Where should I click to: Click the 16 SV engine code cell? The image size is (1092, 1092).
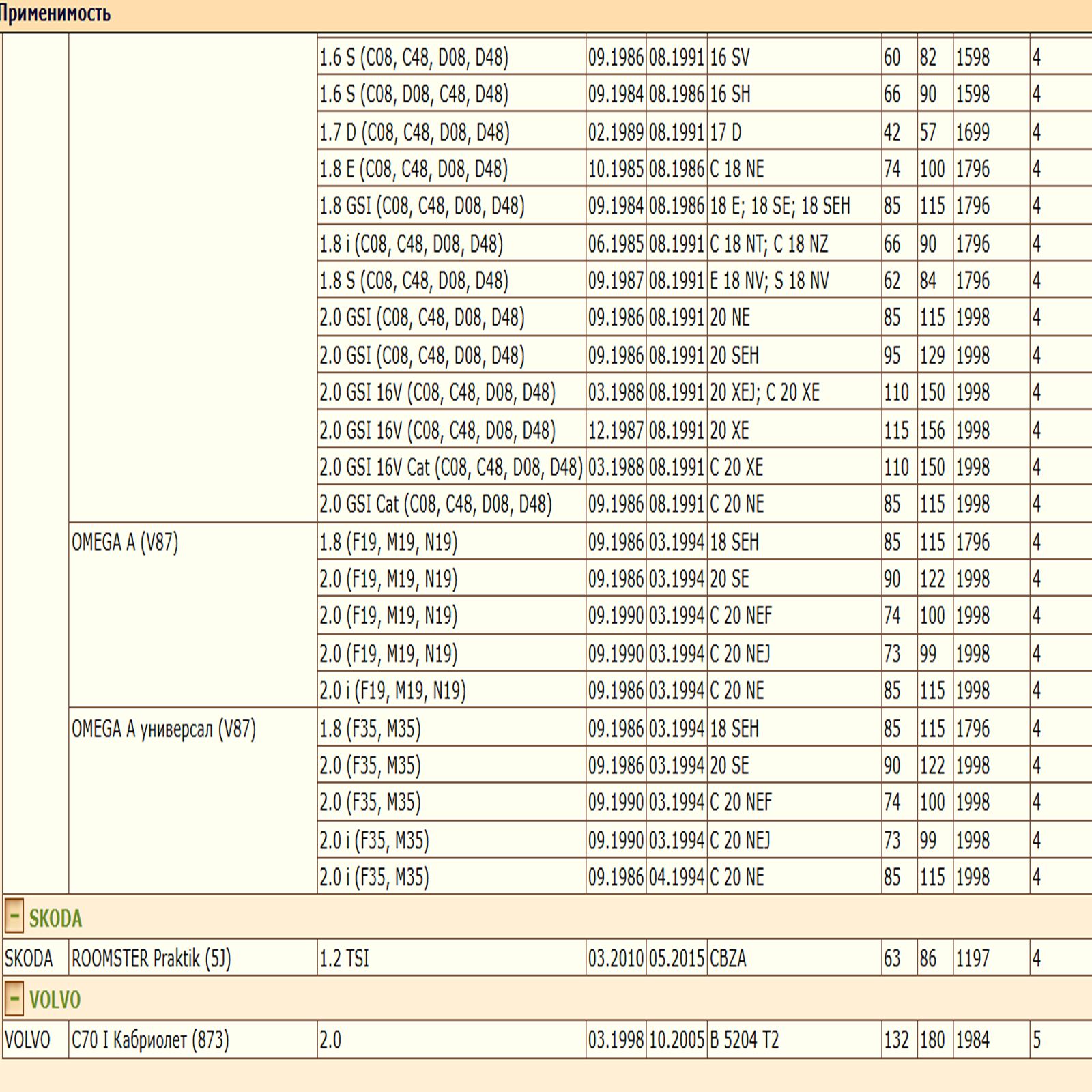tap(730, 58)
